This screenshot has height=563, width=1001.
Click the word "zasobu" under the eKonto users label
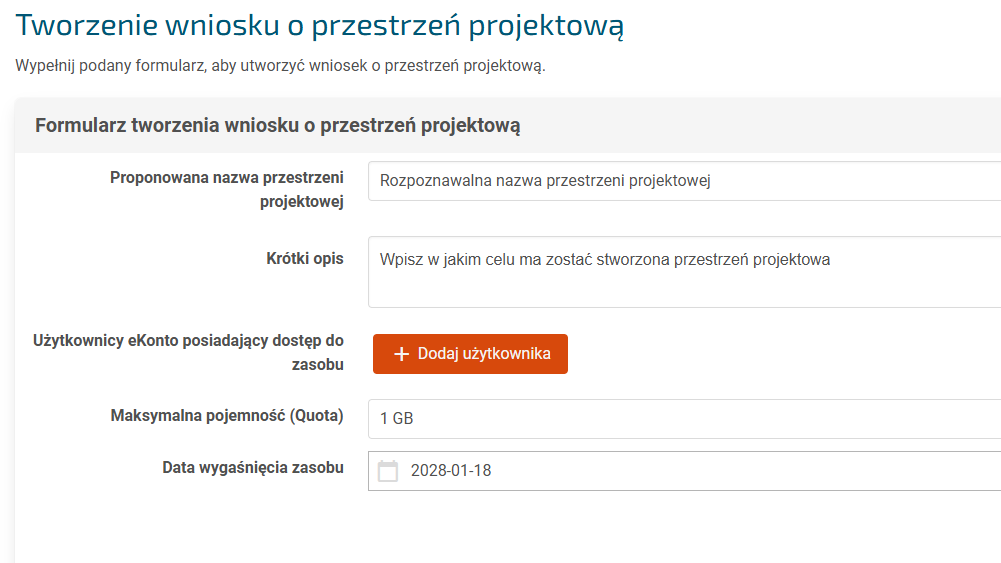[319, 365]
